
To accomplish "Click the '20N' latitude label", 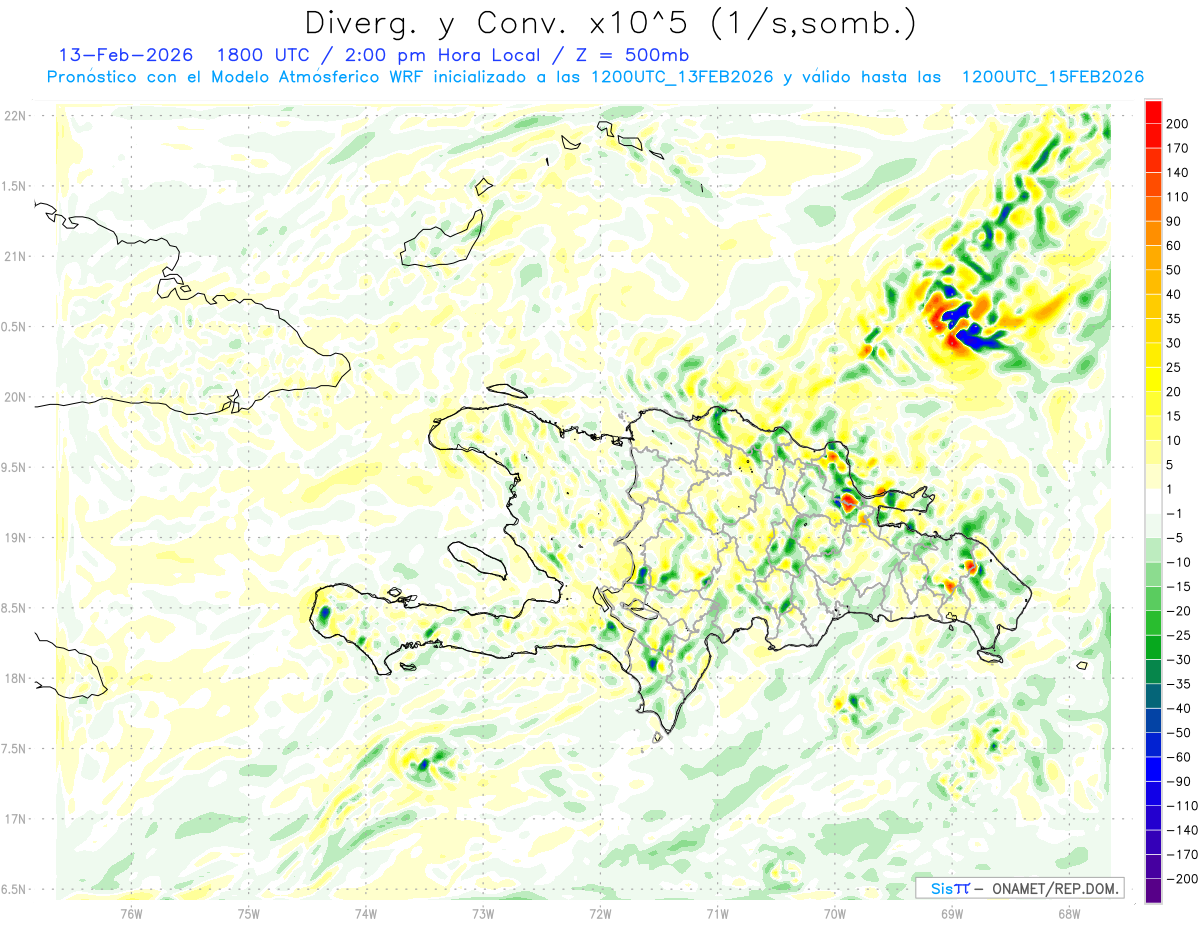I will point(14,397).
